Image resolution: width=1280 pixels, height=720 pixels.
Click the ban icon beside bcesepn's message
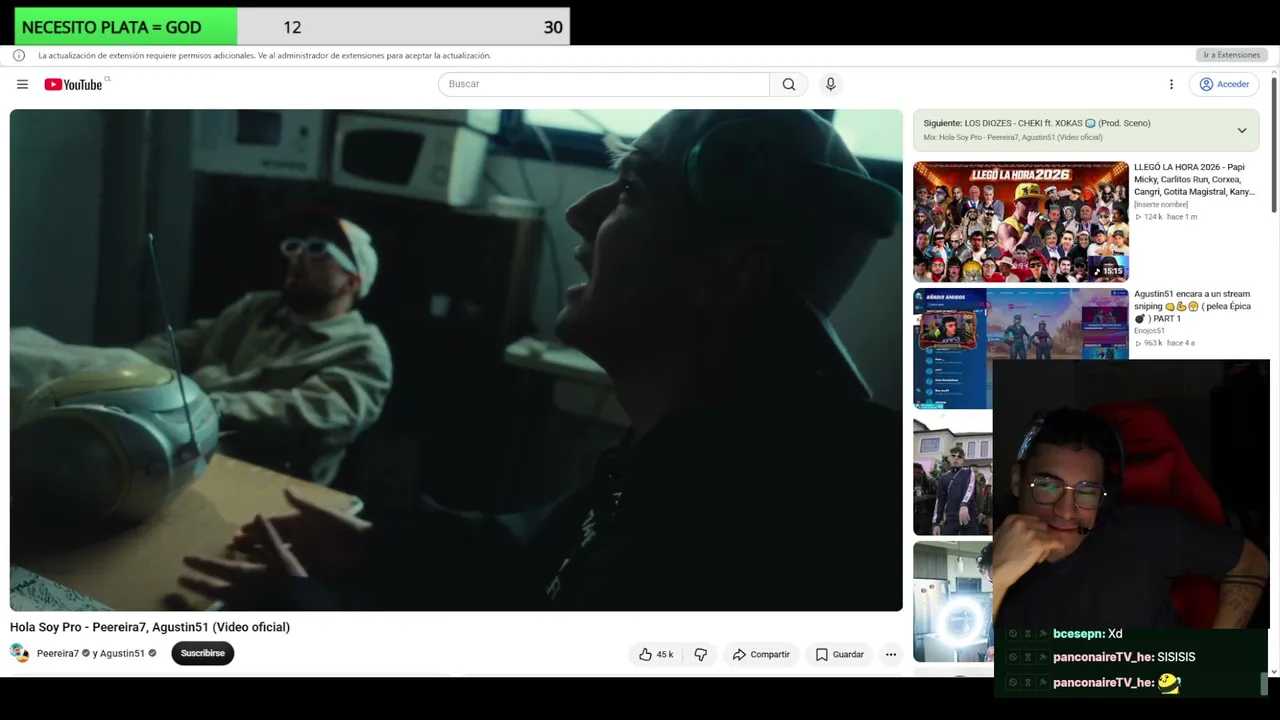[1013, 634]
